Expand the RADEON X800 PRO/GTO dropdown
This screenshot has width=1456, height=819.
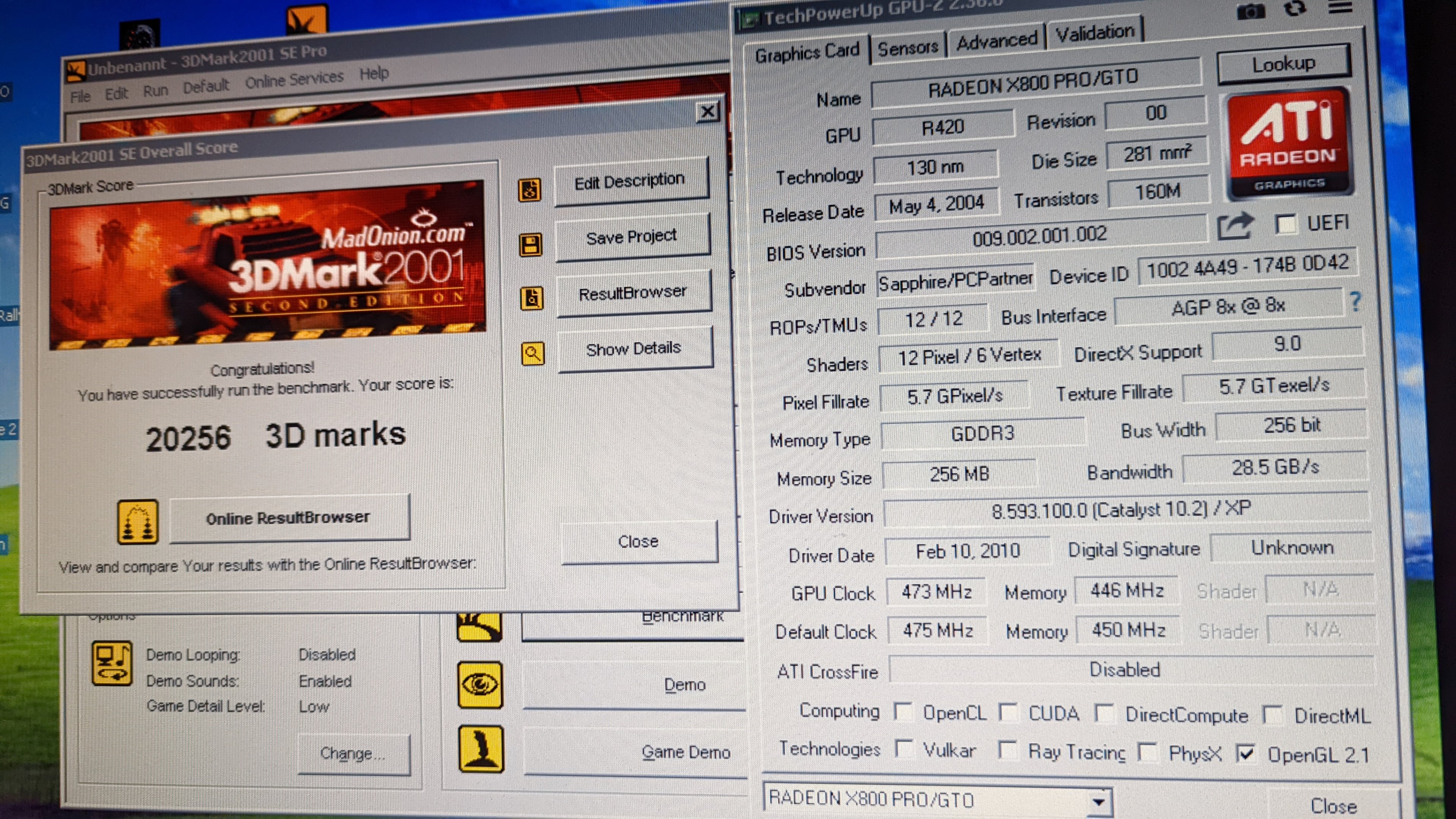pos(1098,801)
